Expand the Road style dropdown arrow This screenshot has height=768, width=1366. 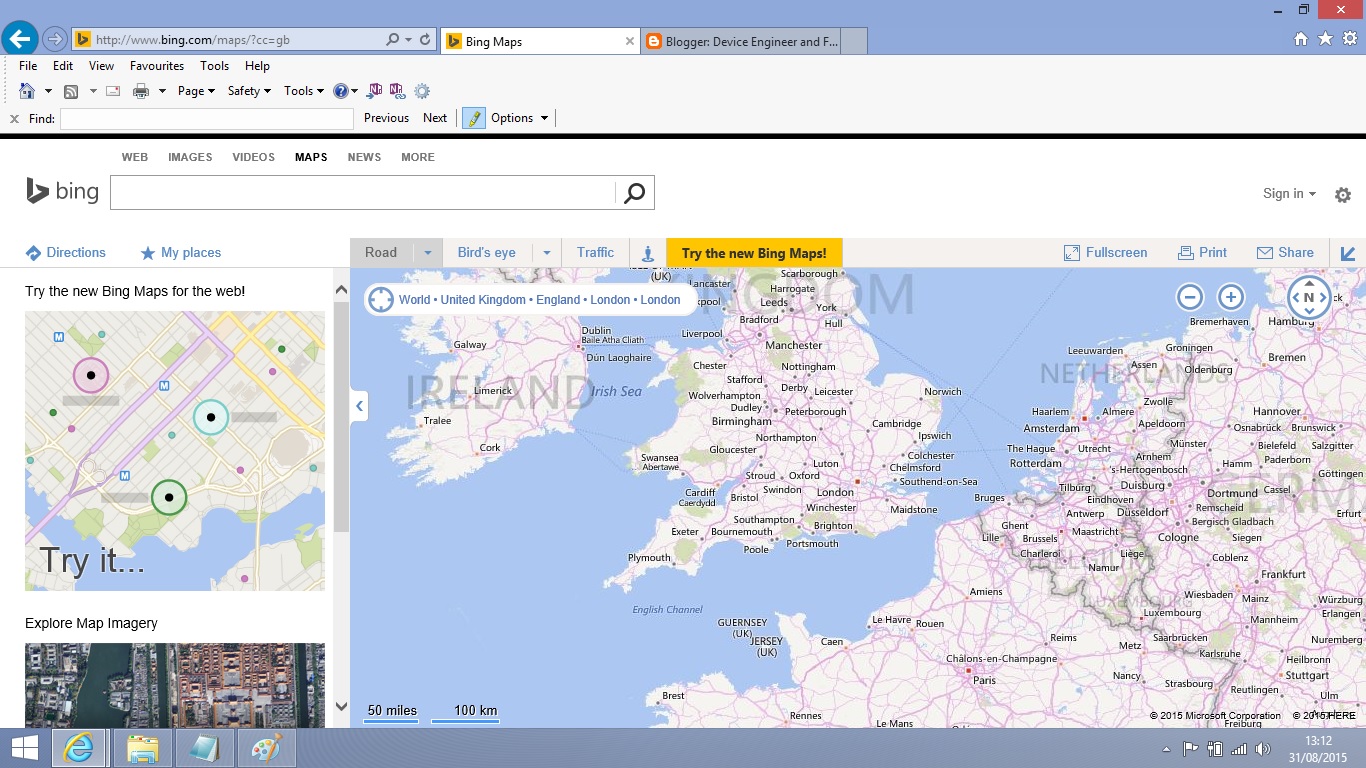(427, 253)
